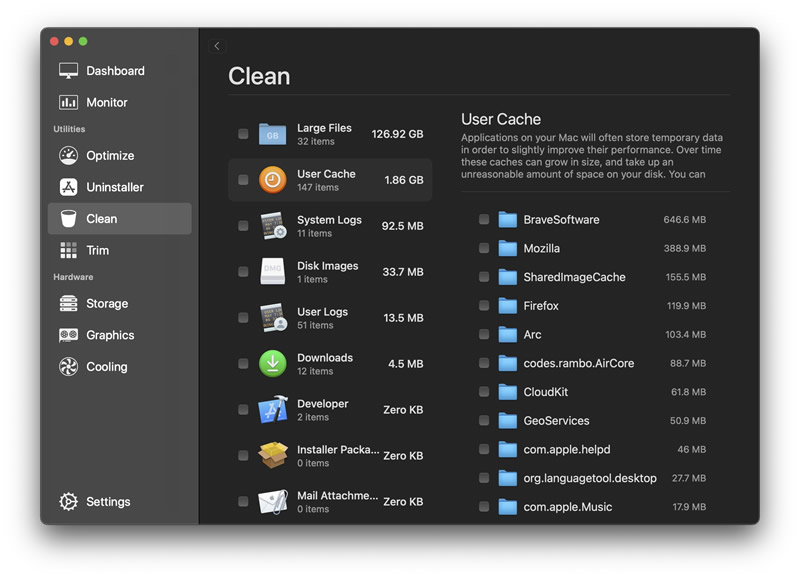
Task: Check the Large Files checkbox
Action: coord(243,134)
